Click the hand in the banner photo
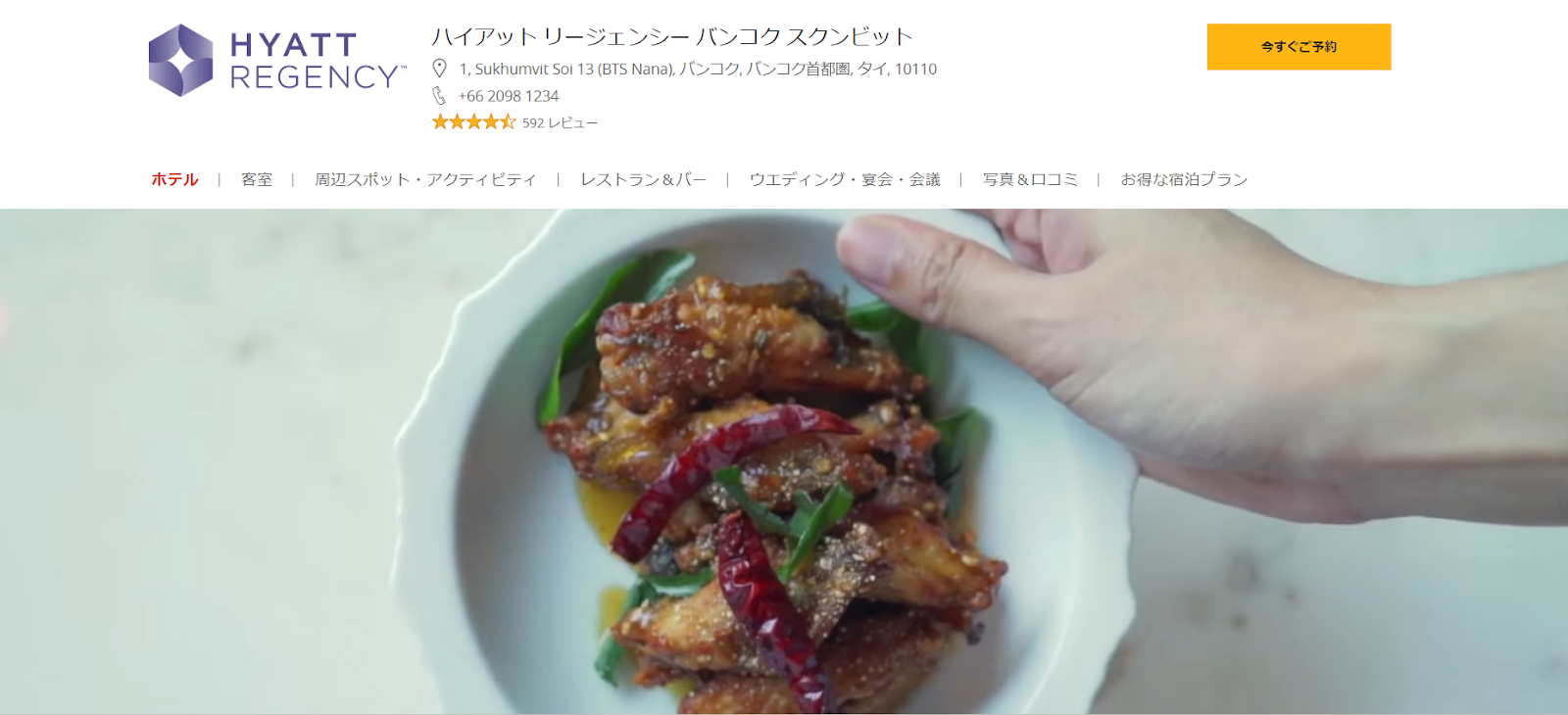This screenshot has height=715, width=1568. tap(1176, 343)
